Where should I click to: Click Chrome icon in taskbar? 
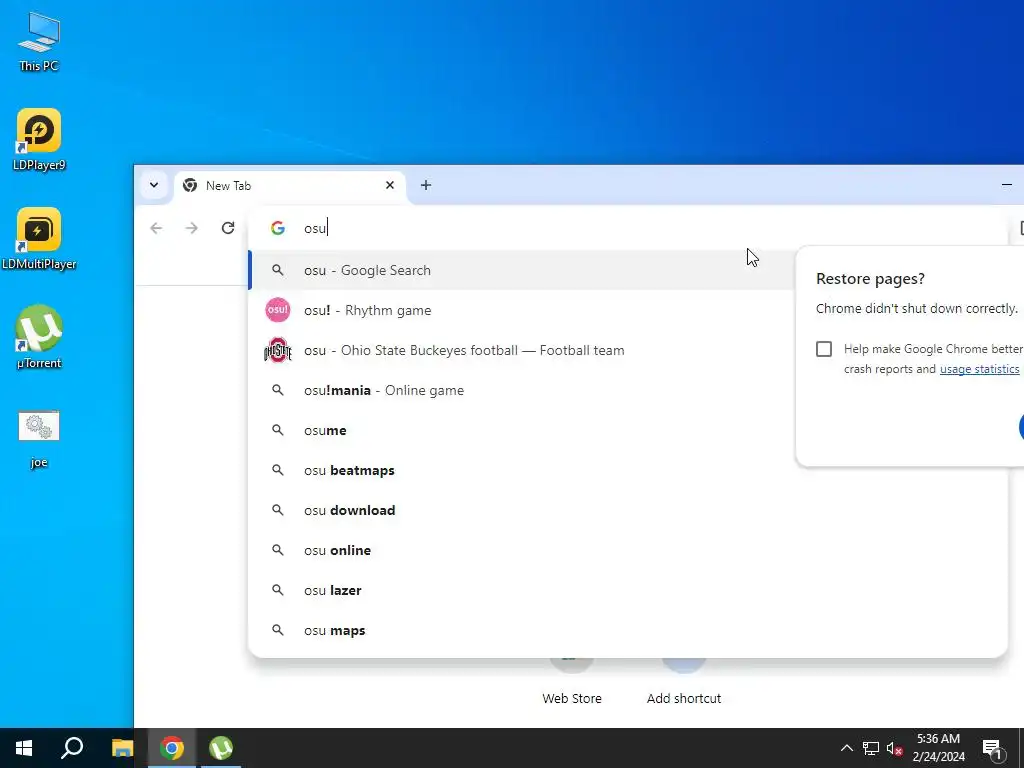tap(172, 748)
